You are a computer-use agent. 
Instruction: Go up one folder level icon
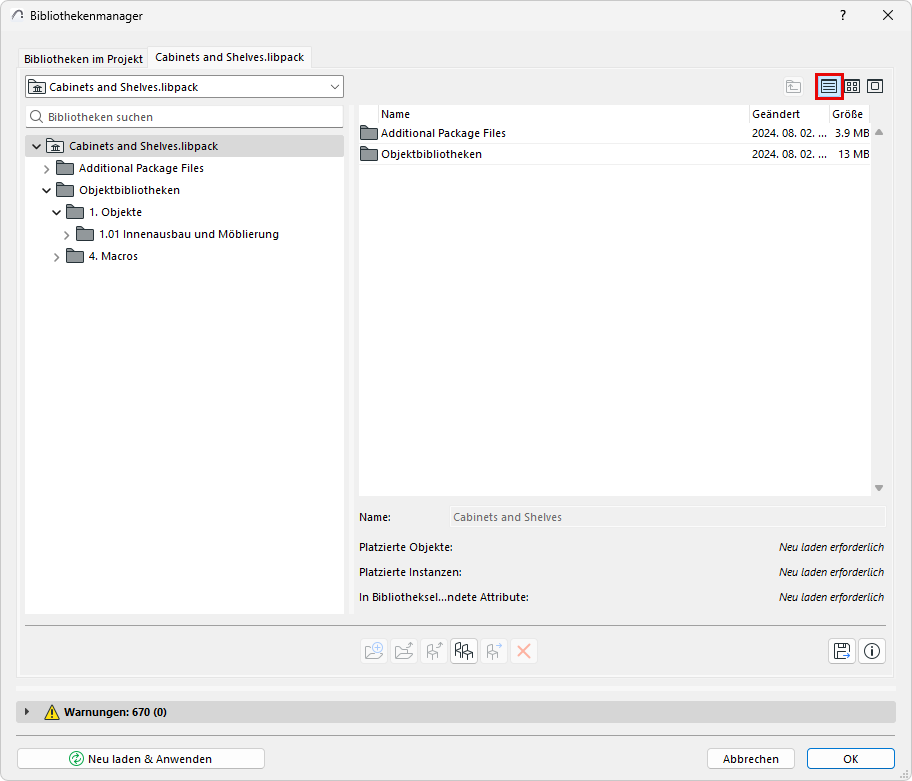click(x=793, y=87)
